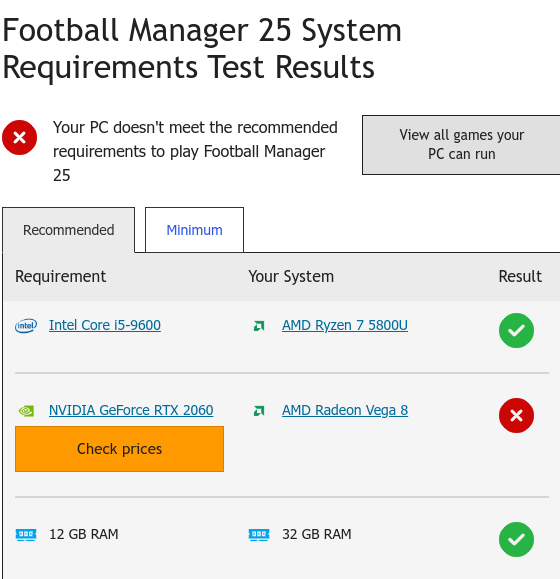
Task: Click the Intel logo icon
Action: pos(26,326)
